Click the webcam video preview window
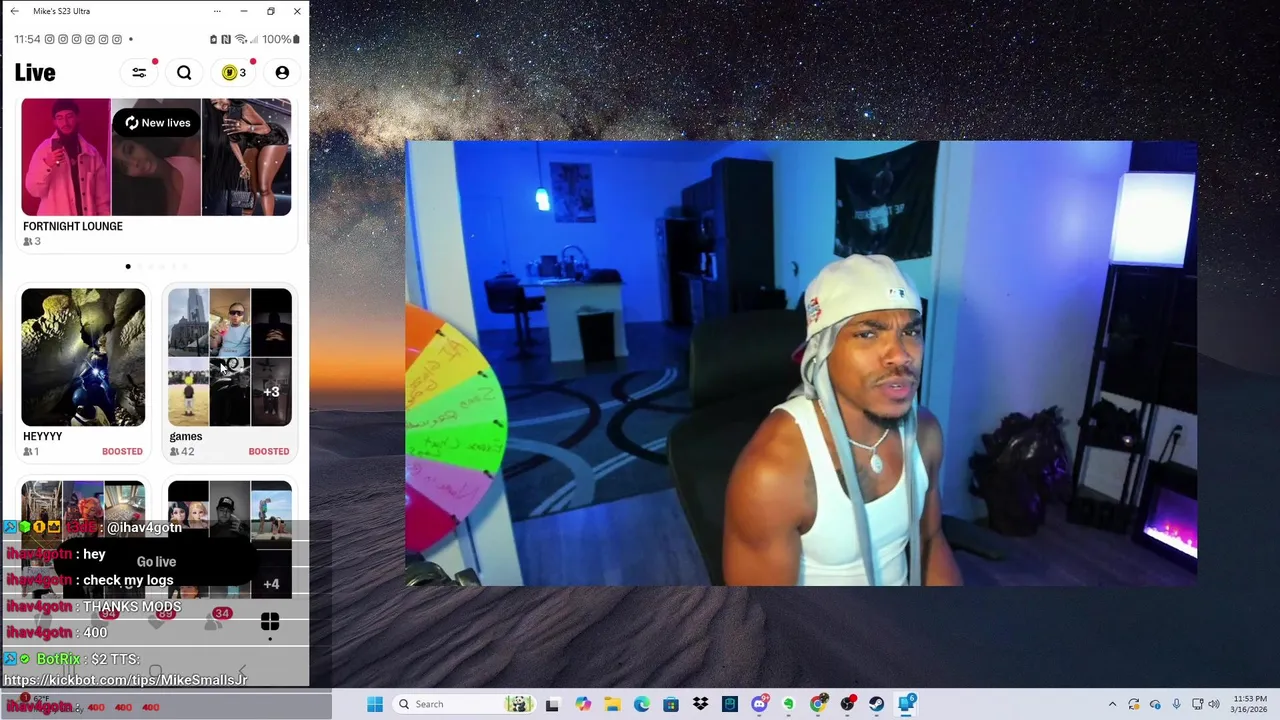The height and width of the screenshot is (720, 1280). pos(800,363)
